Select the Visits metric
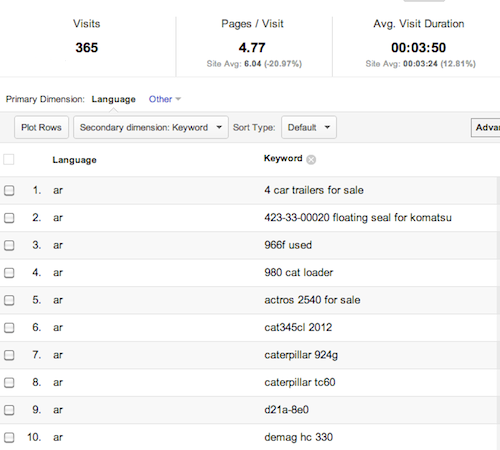 [x=87, y=24]
